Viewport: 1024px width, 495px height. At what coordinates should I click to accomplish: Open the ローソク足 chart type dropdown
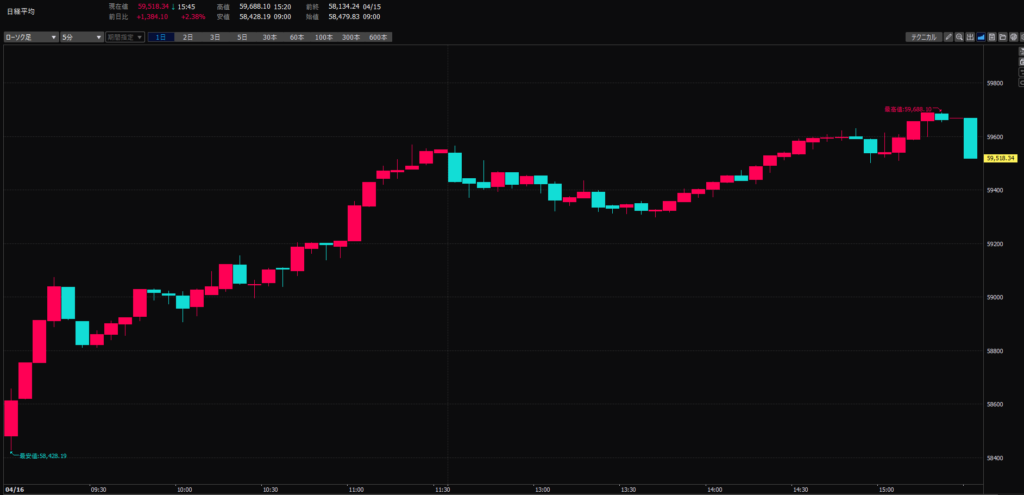(30, 37)
